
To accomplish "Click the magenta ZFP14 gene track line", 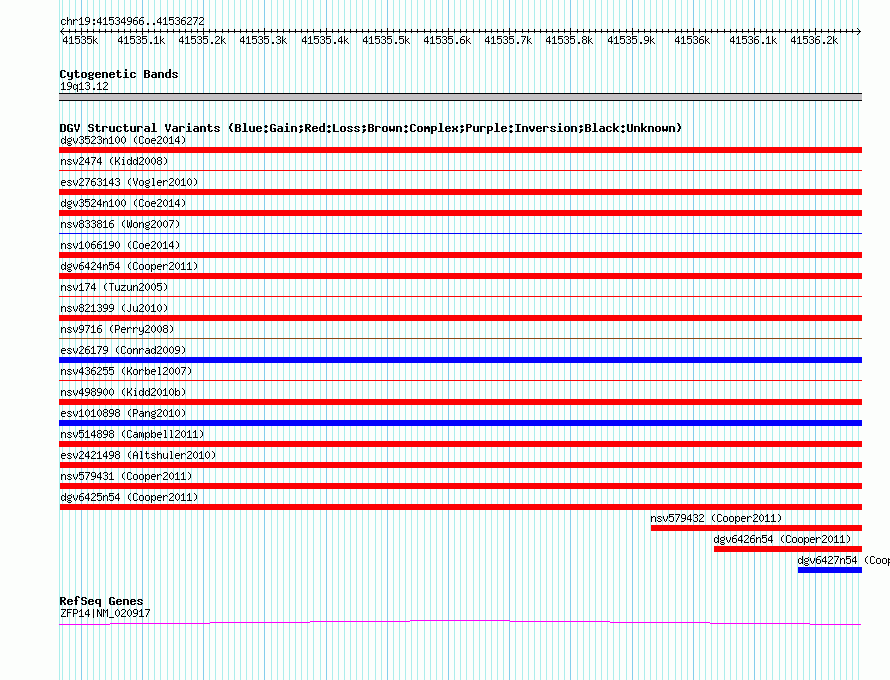I will [x=460, y=622].
